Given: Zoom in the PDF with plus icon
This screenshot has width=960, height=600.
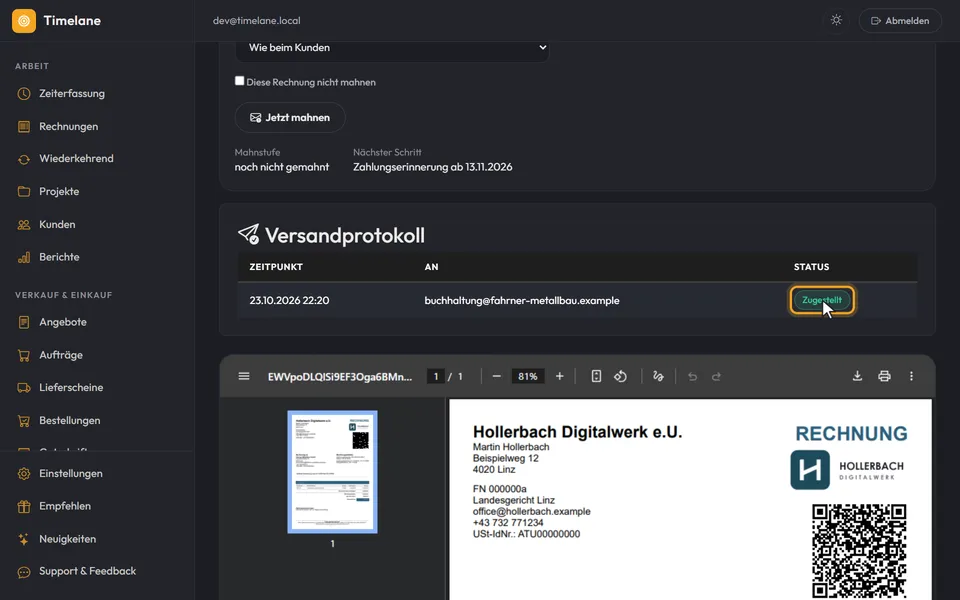Looking at the screenshot, I should (559, 376).
